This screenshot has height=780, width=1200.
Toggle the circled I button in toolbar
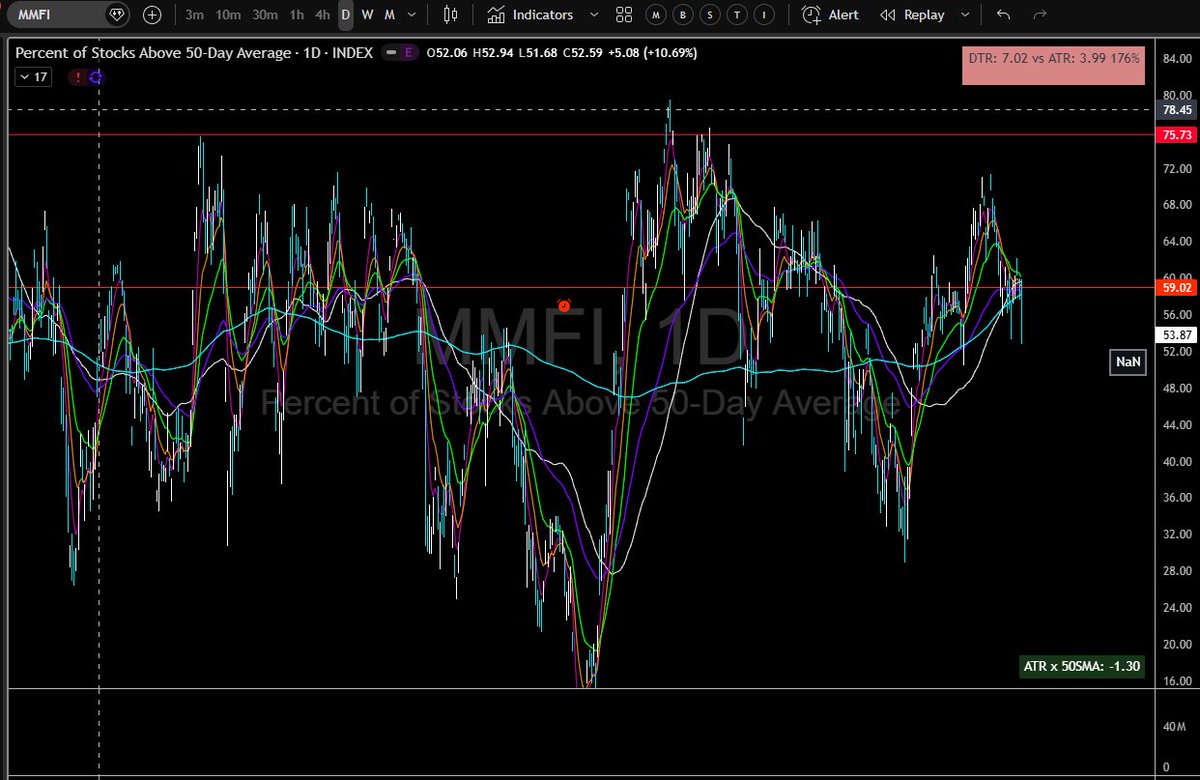tap(765, 15)
